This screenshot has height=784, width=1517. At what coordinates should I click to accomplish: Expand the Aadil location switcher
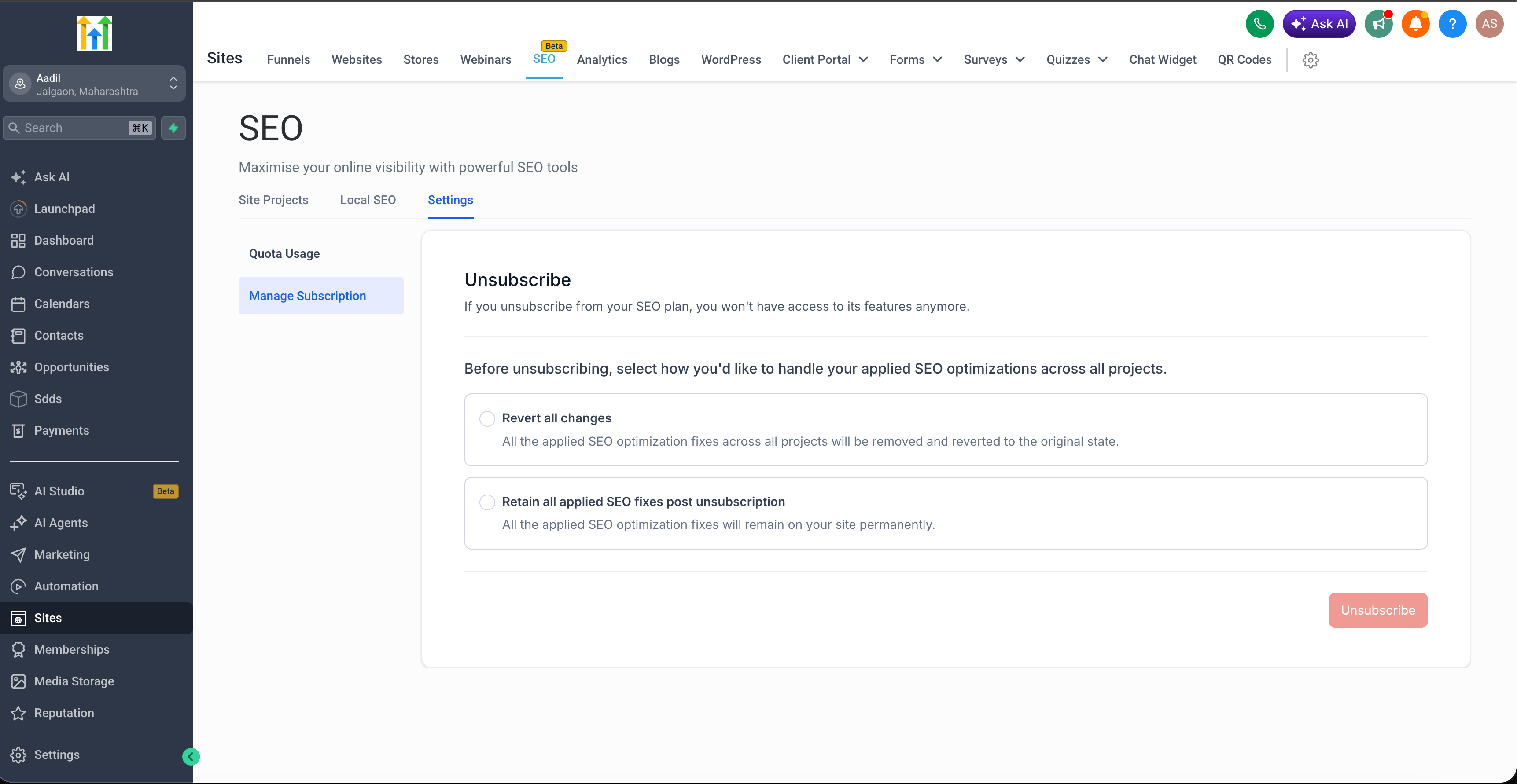94,84
